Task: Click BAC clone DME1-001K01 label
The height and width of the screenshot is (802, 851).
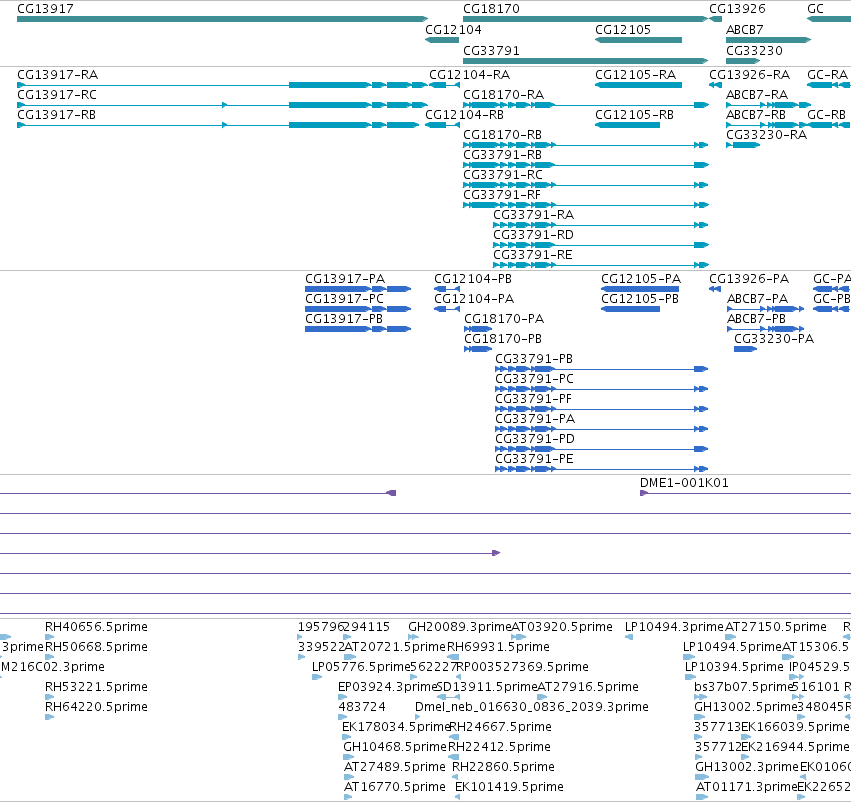Action: click(684, 483)
